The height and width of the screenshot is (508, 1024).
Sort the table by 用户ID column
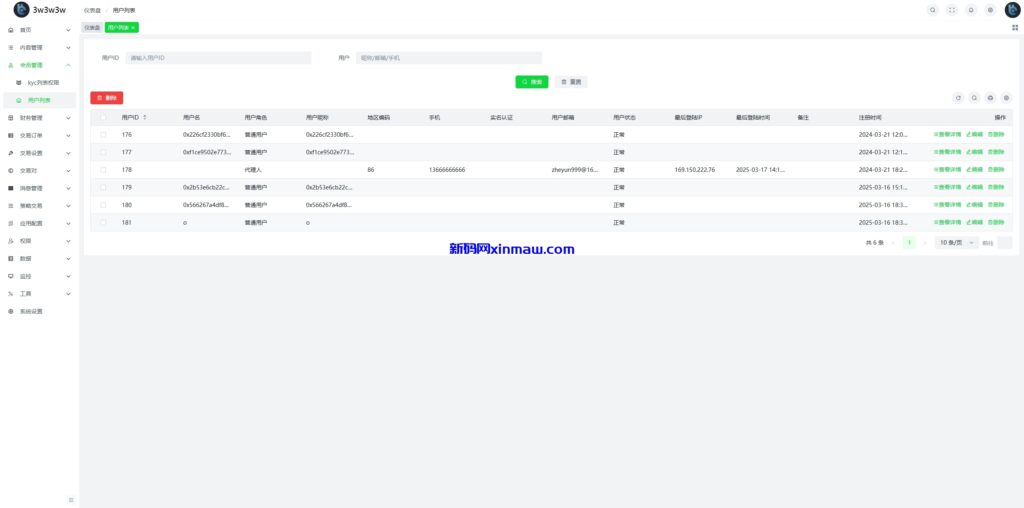[x=145, y=117]
